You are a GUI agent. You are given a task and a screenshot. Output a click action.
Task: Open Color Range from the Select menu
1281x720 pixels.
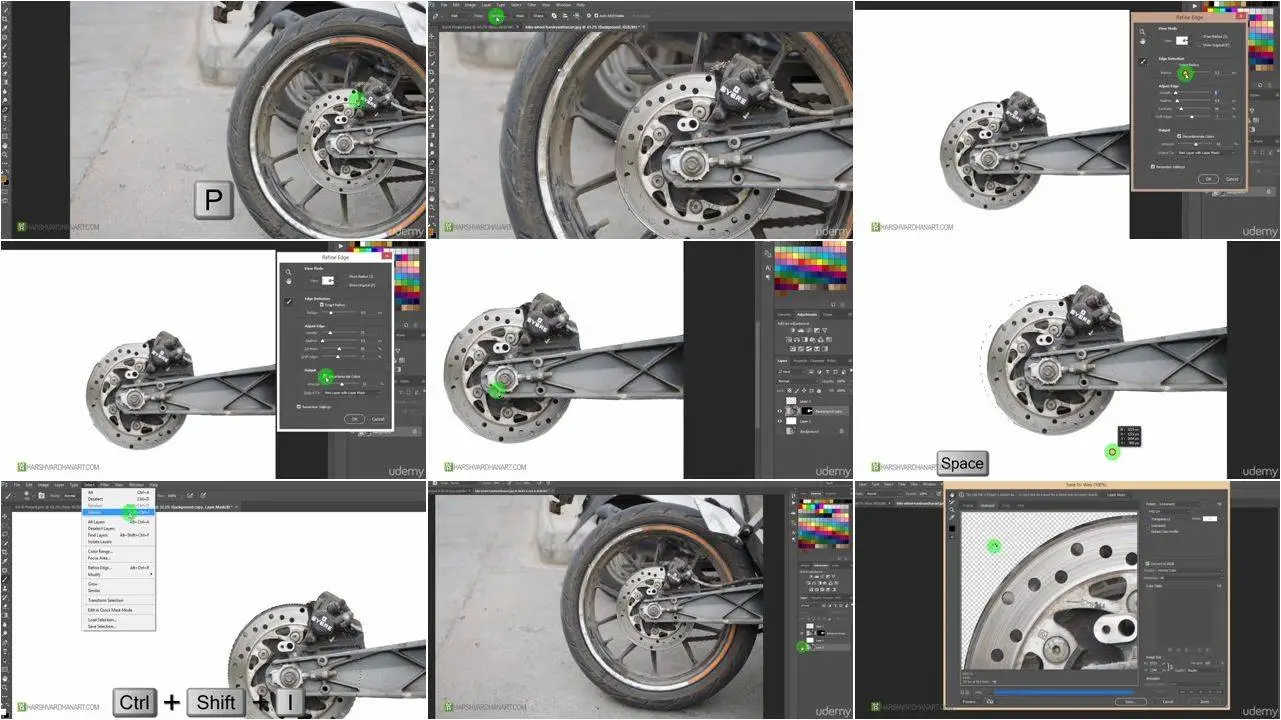[x=119, y=551]
